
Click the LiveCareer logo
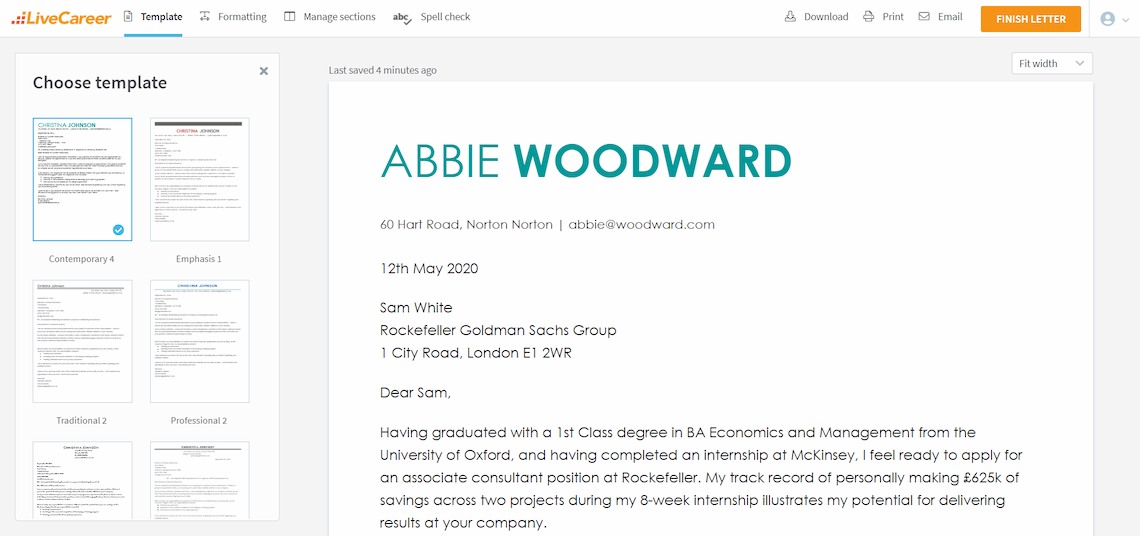61,17
